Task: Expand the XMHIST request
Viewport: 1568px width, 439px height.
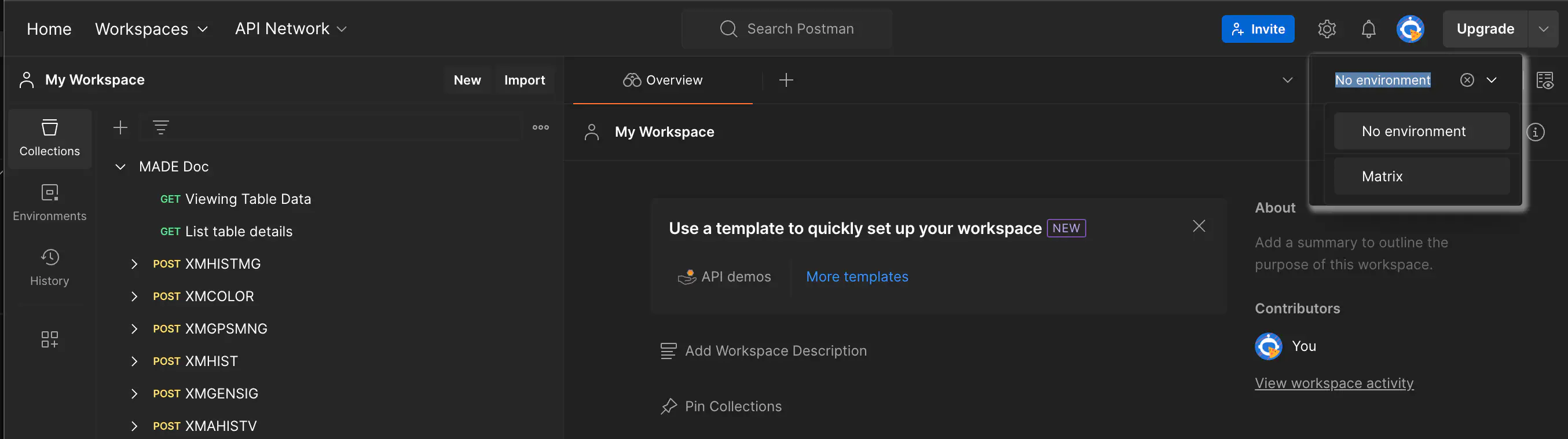Action: [x=134, y=361]
